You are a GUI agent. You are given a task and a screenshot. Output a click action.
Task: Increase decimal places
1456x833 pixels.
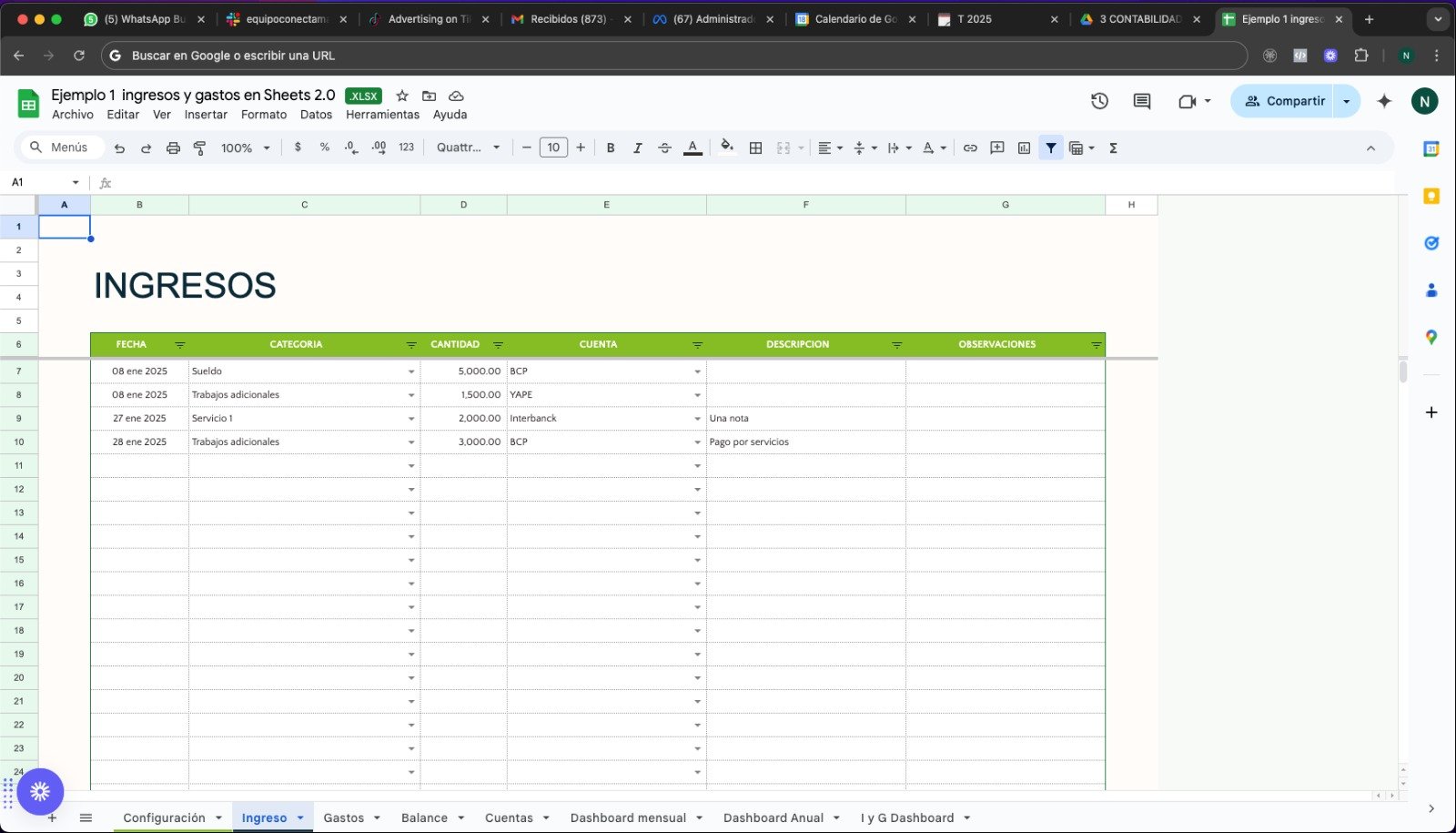pyautogui.click(x=379, y=147)
